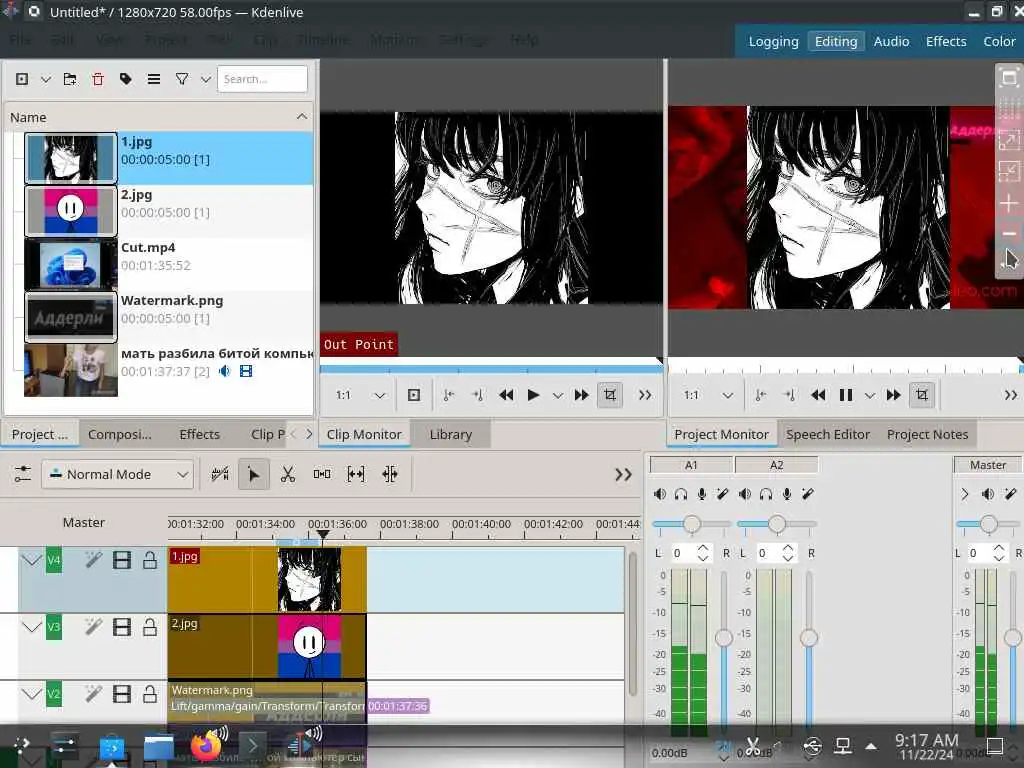Hide video on track V4

[121, 560]
